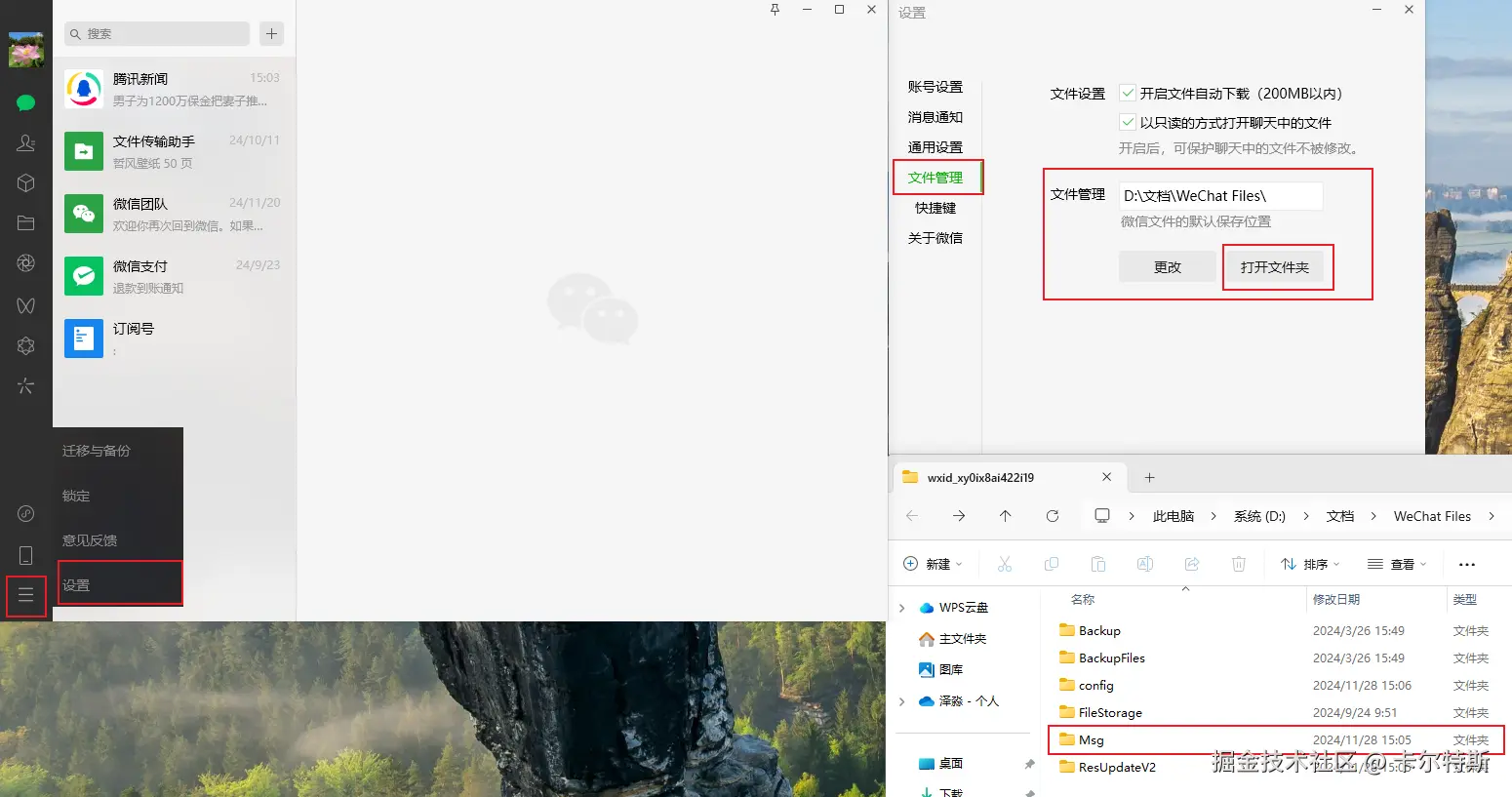Image resolution: width=1512 pixels, height=797 pixels.
Task: Open the 排序 sort dropdown
Action: tap(1310, 564)
